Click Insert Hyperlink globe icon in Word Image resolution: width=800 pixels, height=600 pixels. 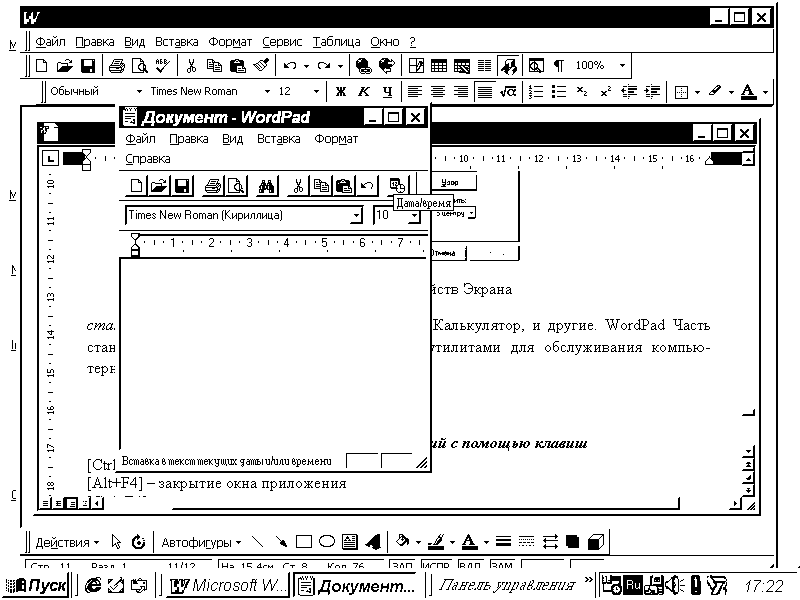(x=363, y=65)
